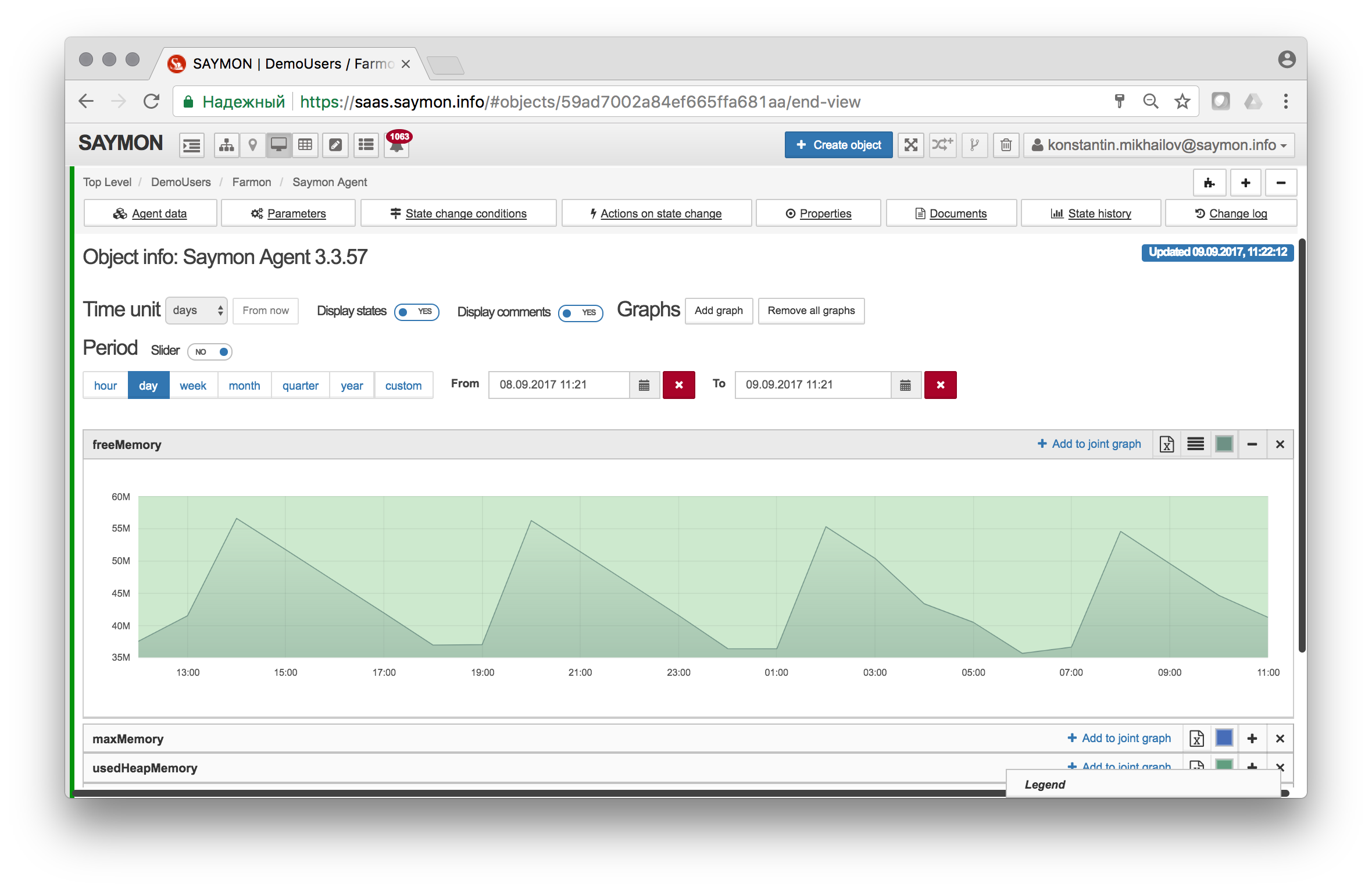Select the quarter period
Image resolution: width=1372 pixels, height=891 pixels.
click(301, 386)
